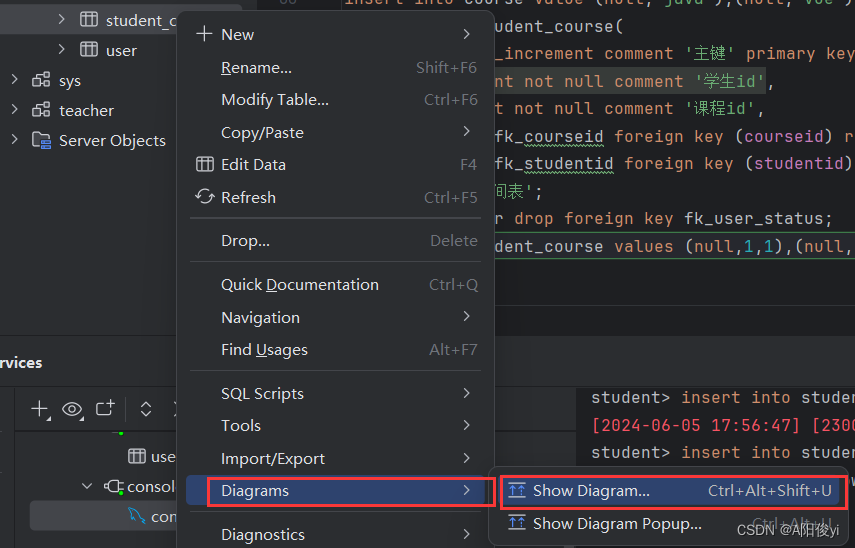Viewport: 855px width, 548px height.
Task: Click the use table icon in Services tree
Action: [x=137, y=456]
